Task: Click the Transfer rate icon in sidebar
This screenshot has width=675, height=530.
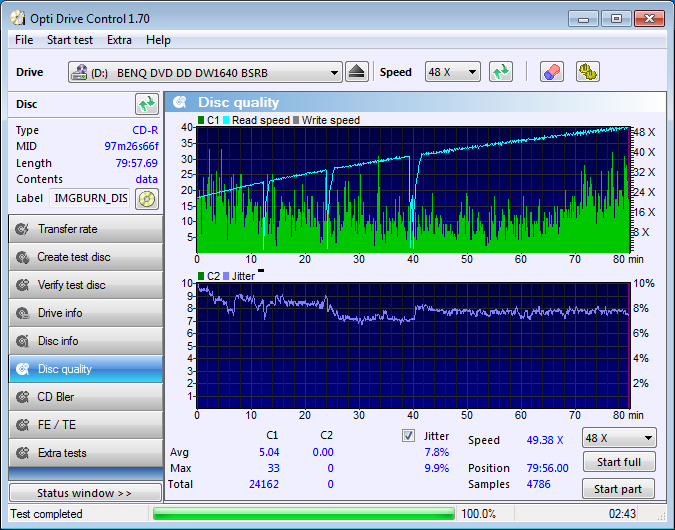Action: pos(22,229)
